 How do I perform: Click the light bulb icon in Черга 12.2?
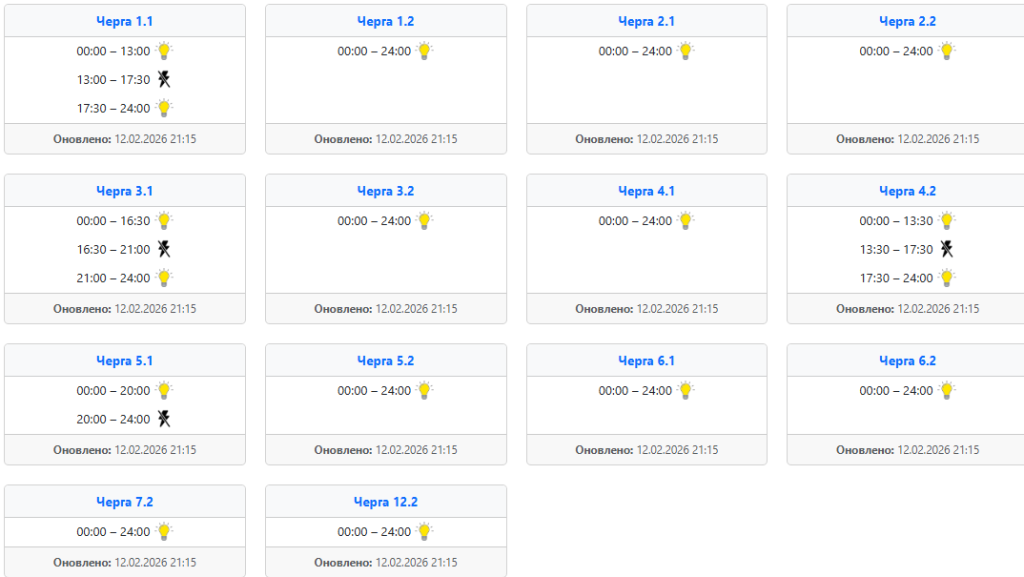click(424, 531)
